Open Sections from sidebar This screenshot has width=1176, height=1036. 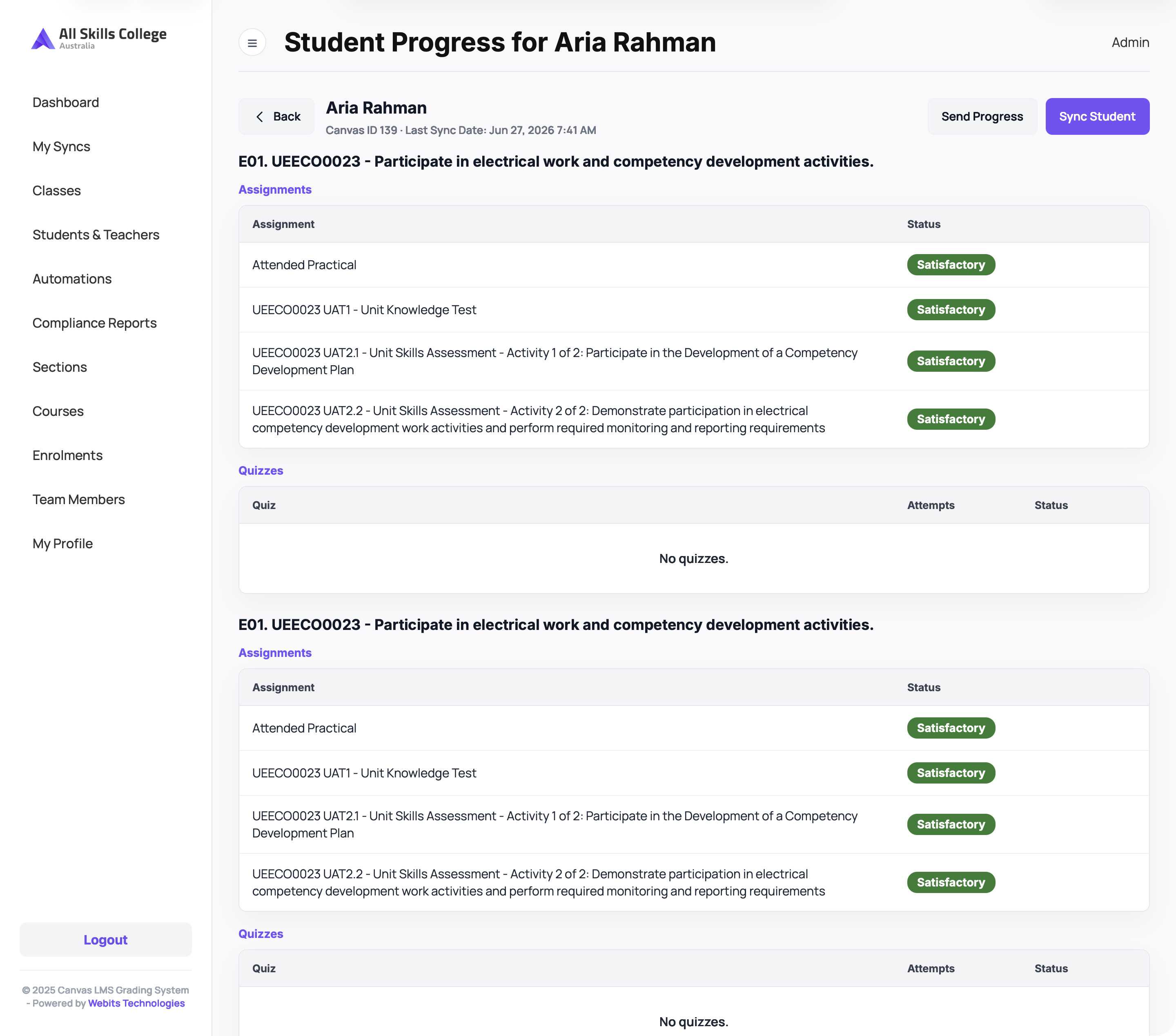(x=60, y=367)
